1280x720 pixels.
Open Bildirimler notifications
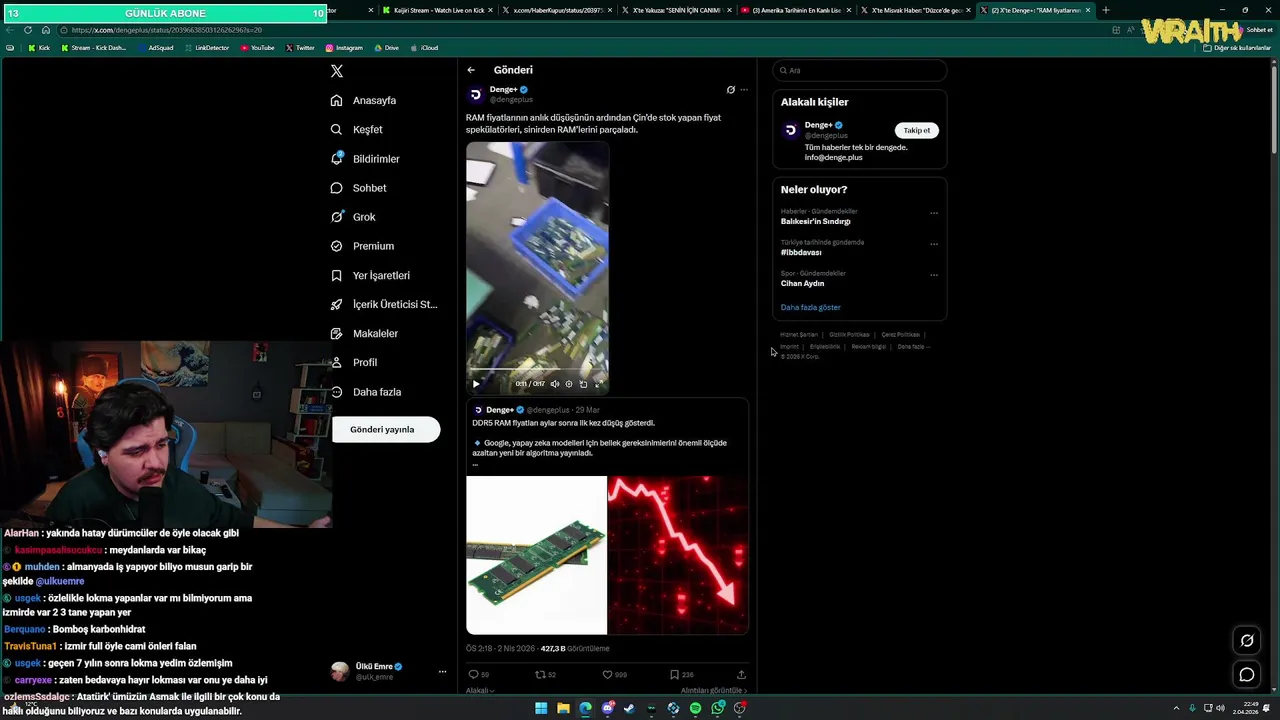[365, 159]
